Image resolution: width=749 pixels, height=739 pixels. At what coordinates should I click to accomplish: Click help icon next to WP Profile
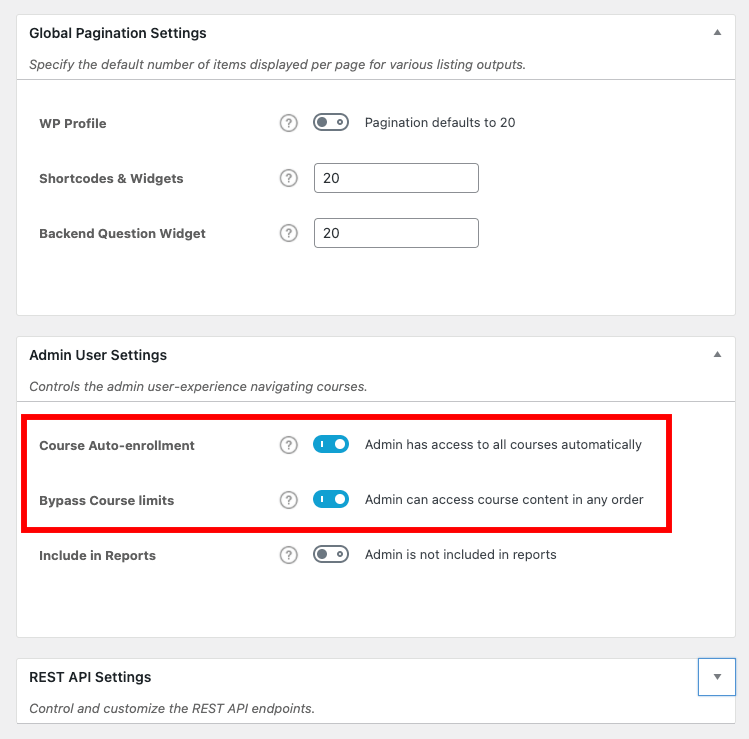[289, 123]
